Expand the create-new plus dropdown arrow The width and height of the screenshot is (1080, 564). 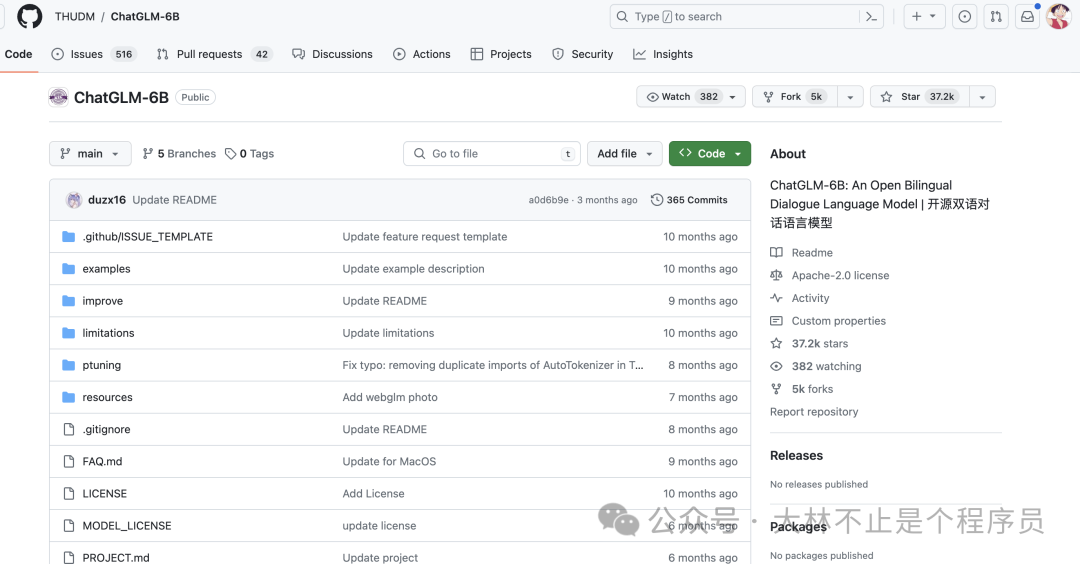(x=933, y=17)
